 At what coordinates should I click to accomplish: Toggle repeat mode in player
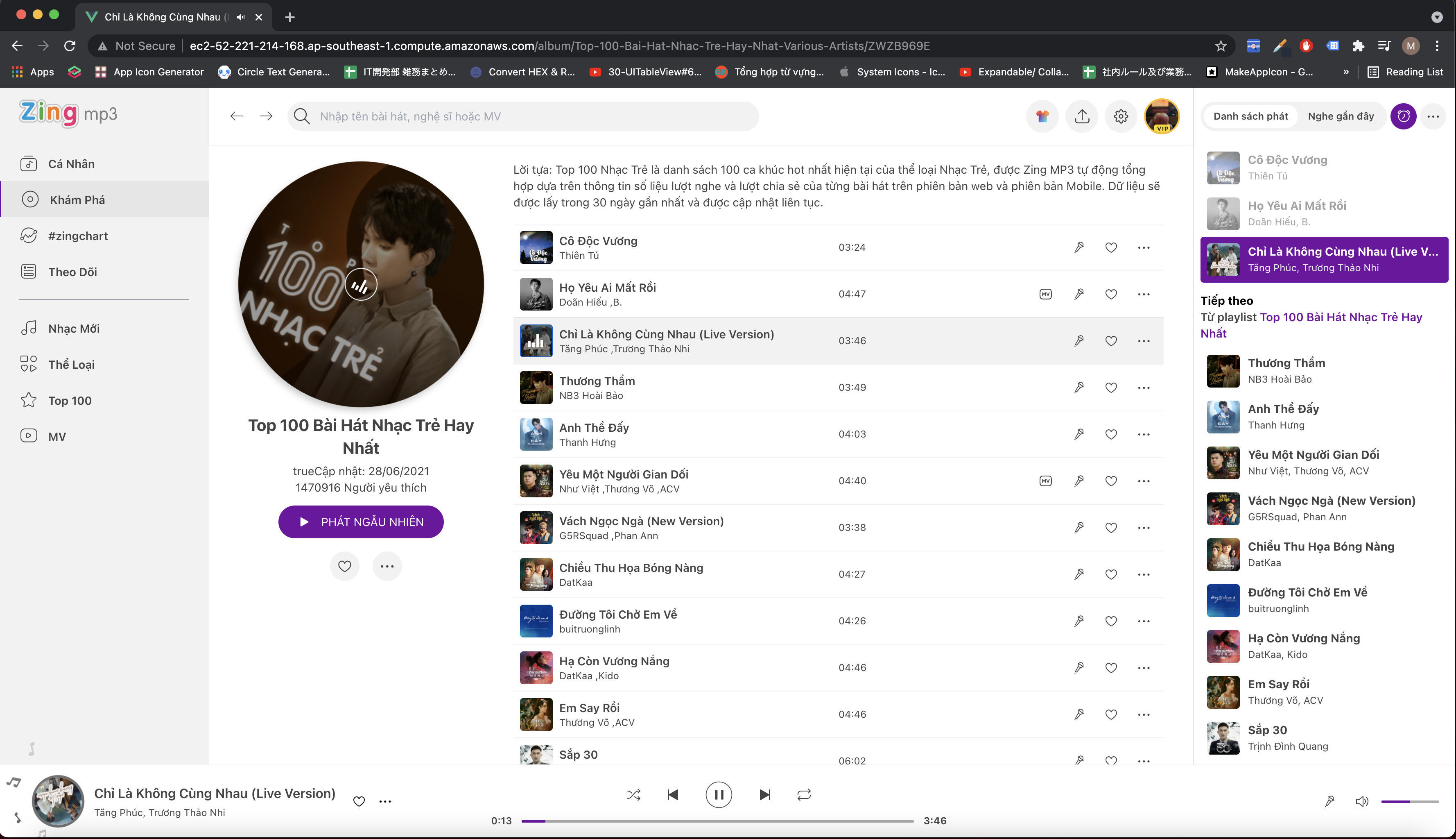coord(803,795)
